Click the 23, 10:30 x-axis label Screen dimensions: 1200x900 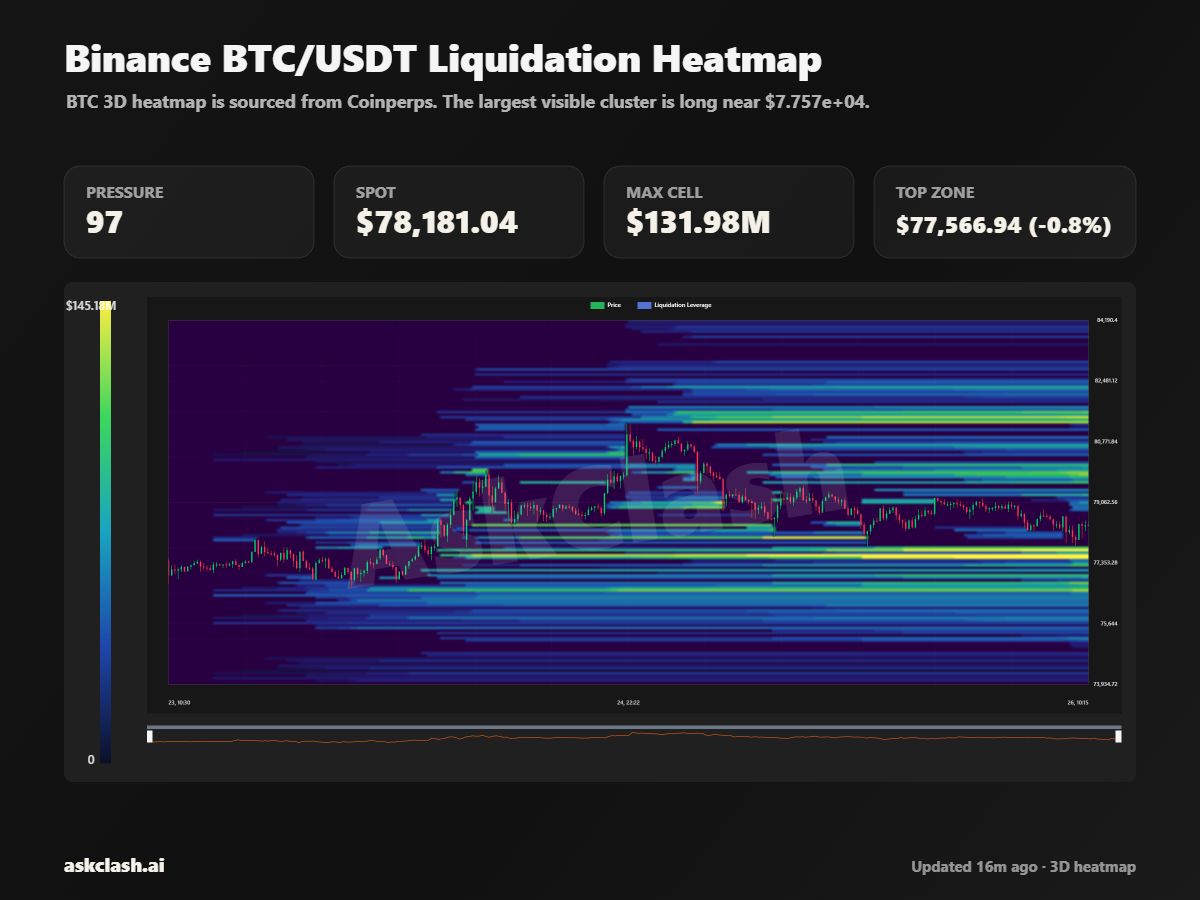[x=179, y=703]
